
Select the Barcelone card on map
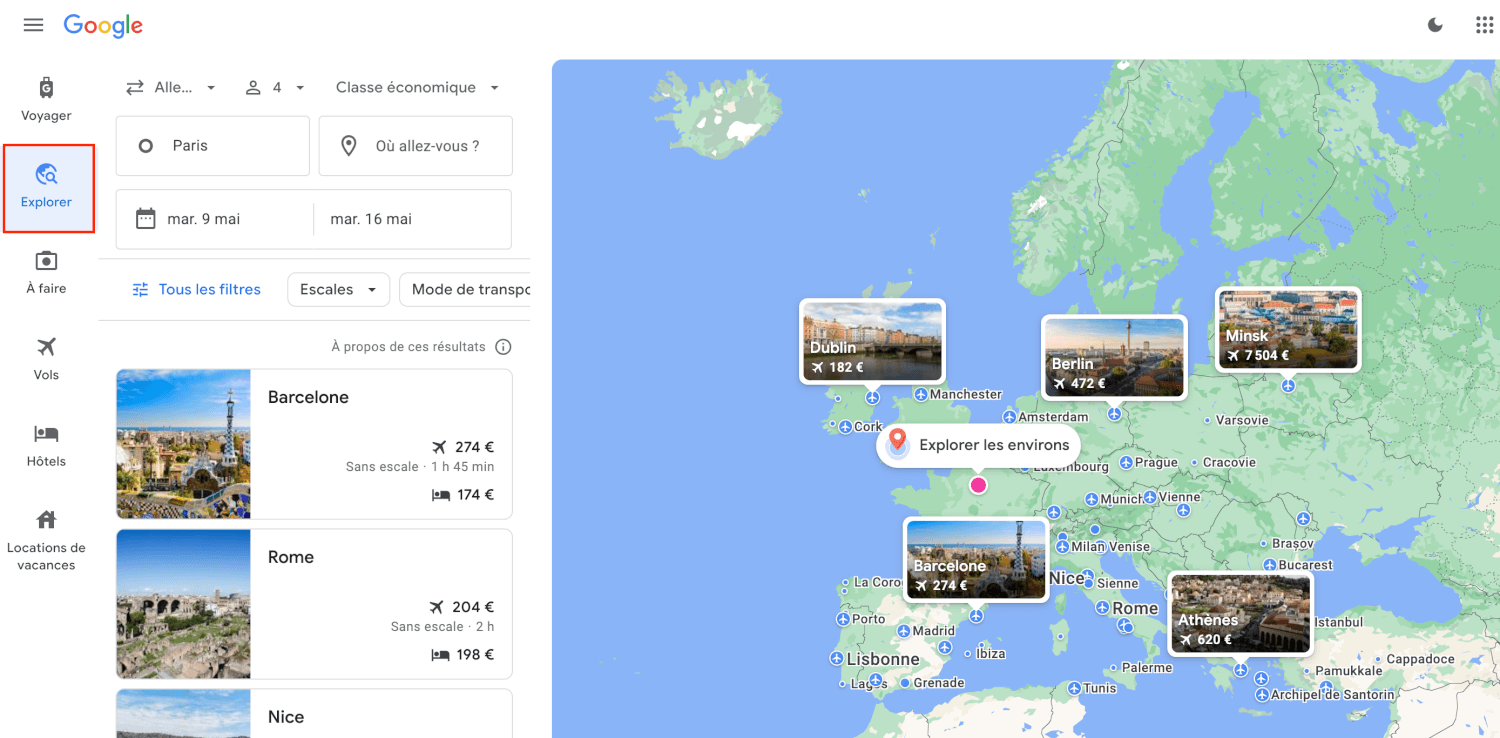[x=976, y=559]
